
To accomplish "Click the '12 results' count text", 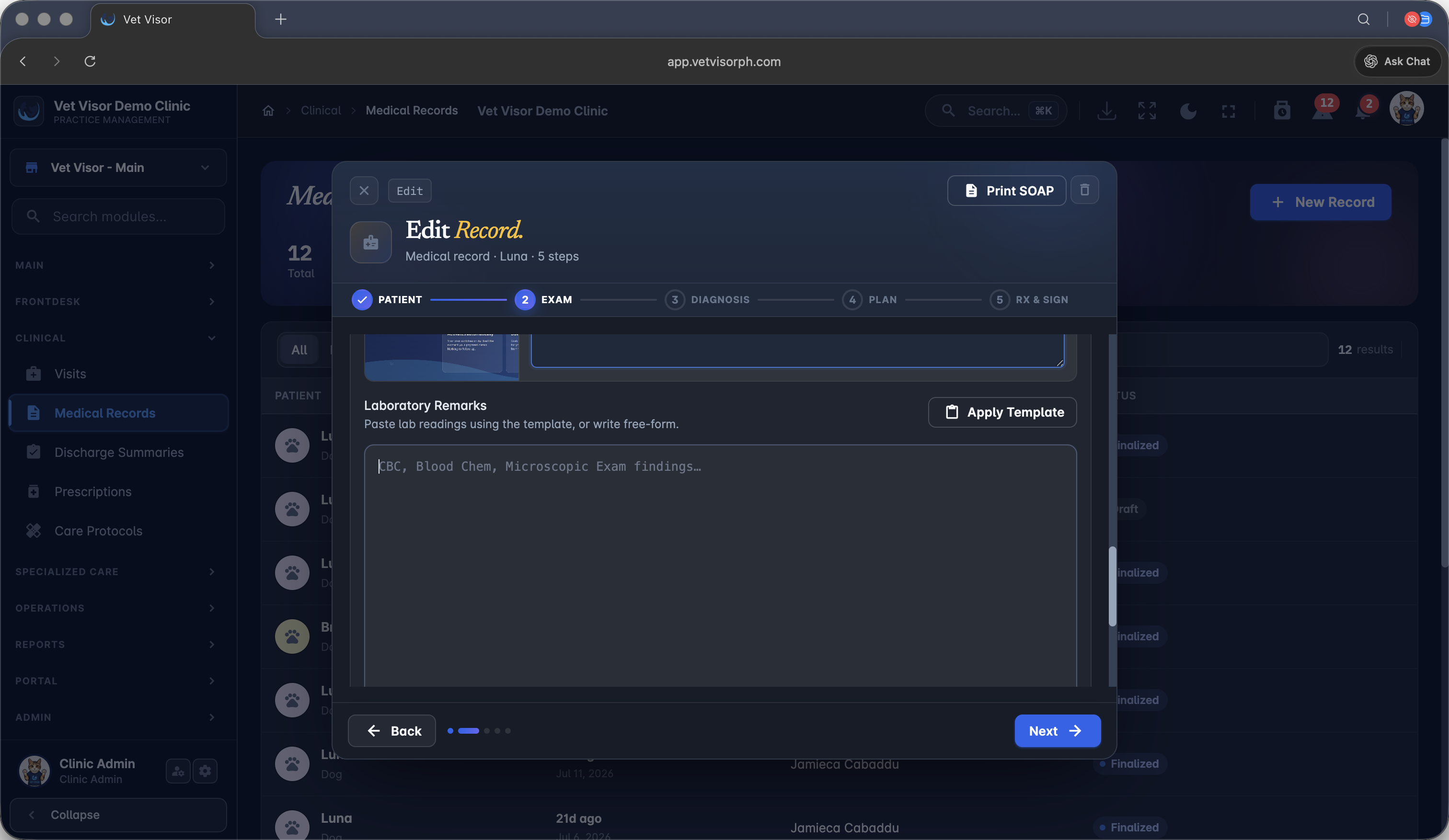I will pos(1365,349).
